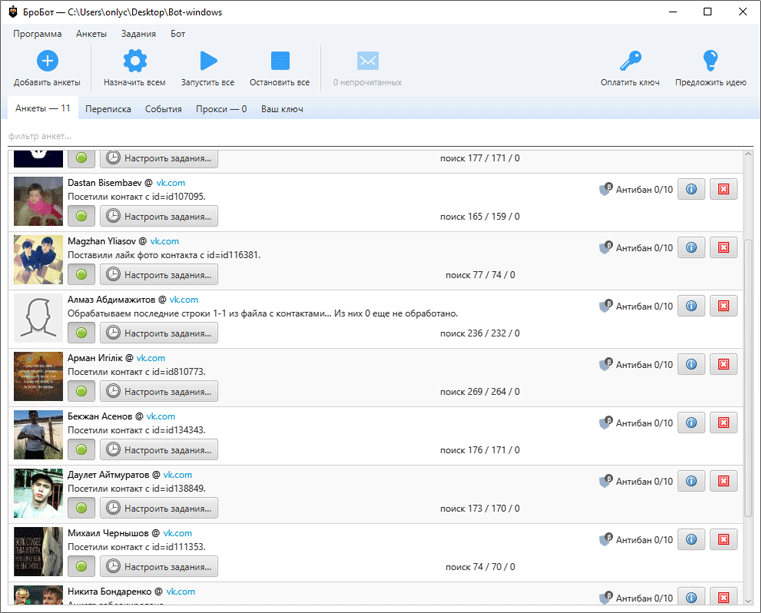Focus the фильтр анкет filter field

tap(380, 136)
